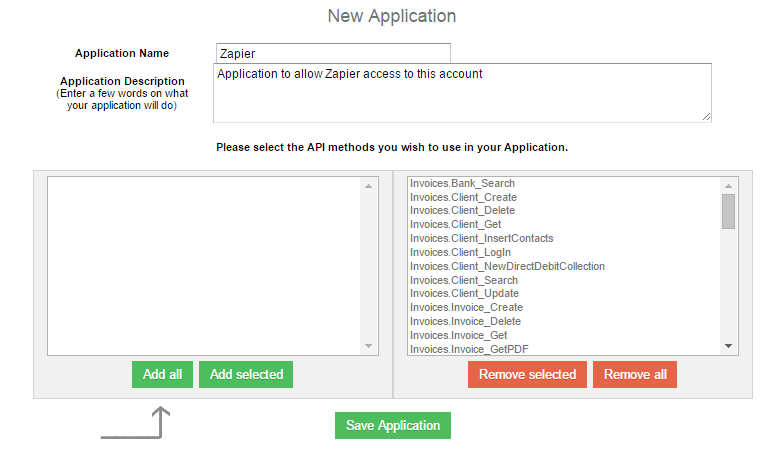This screenshot has width=779, height=464.
Task: Click the right list scrollbar thumb
Action: (728, 212)
